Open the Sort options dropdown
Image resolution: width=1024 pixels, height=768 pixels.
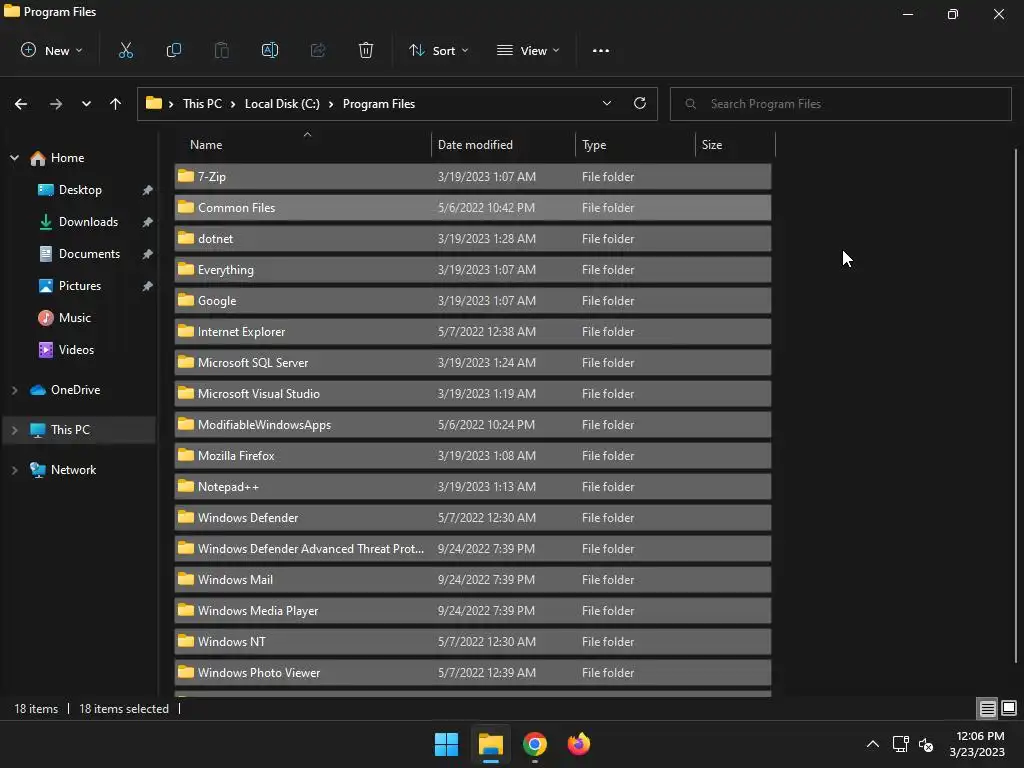[x=439, y=50]
